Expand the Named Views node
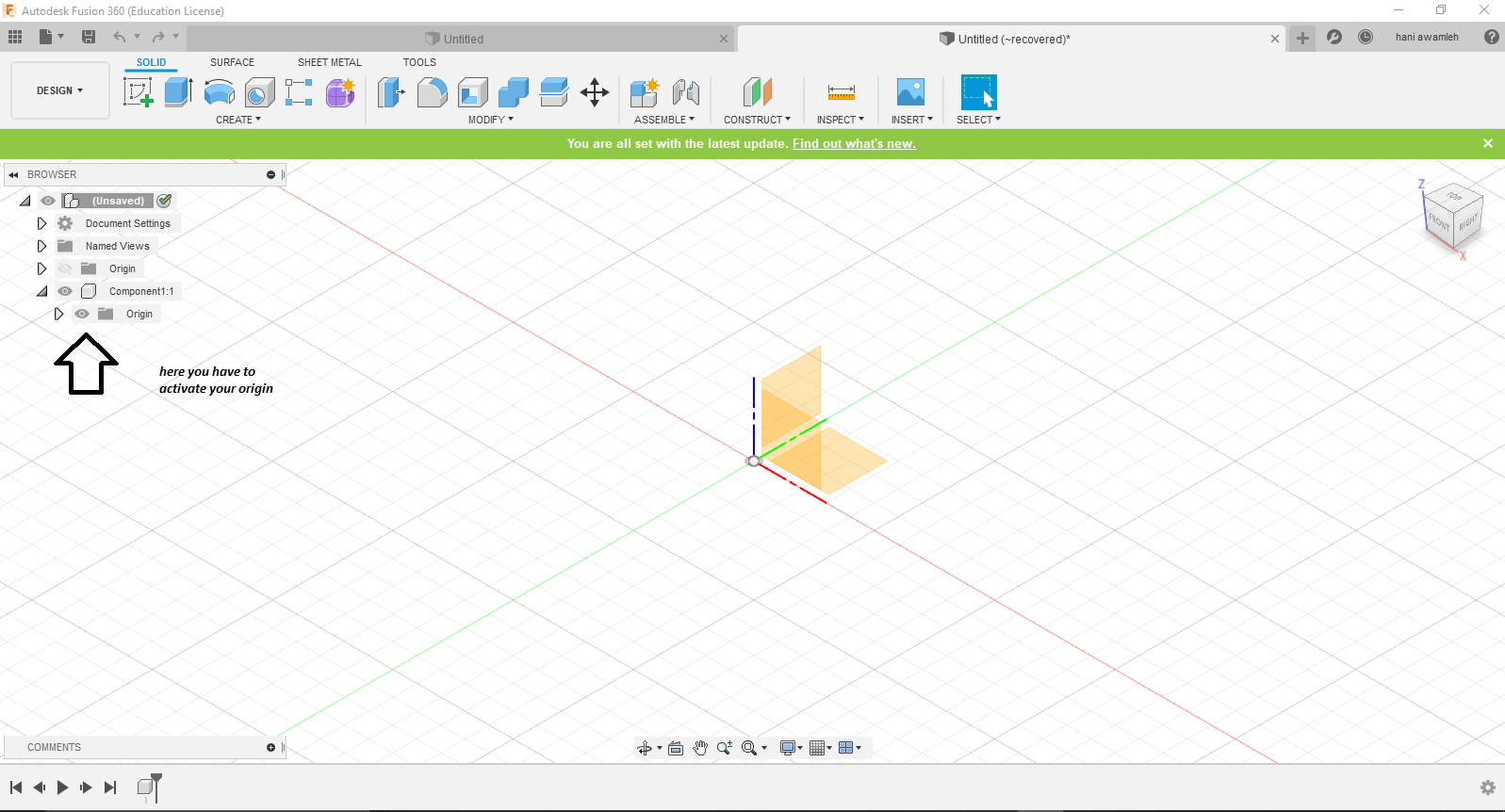 click(41, 246)
